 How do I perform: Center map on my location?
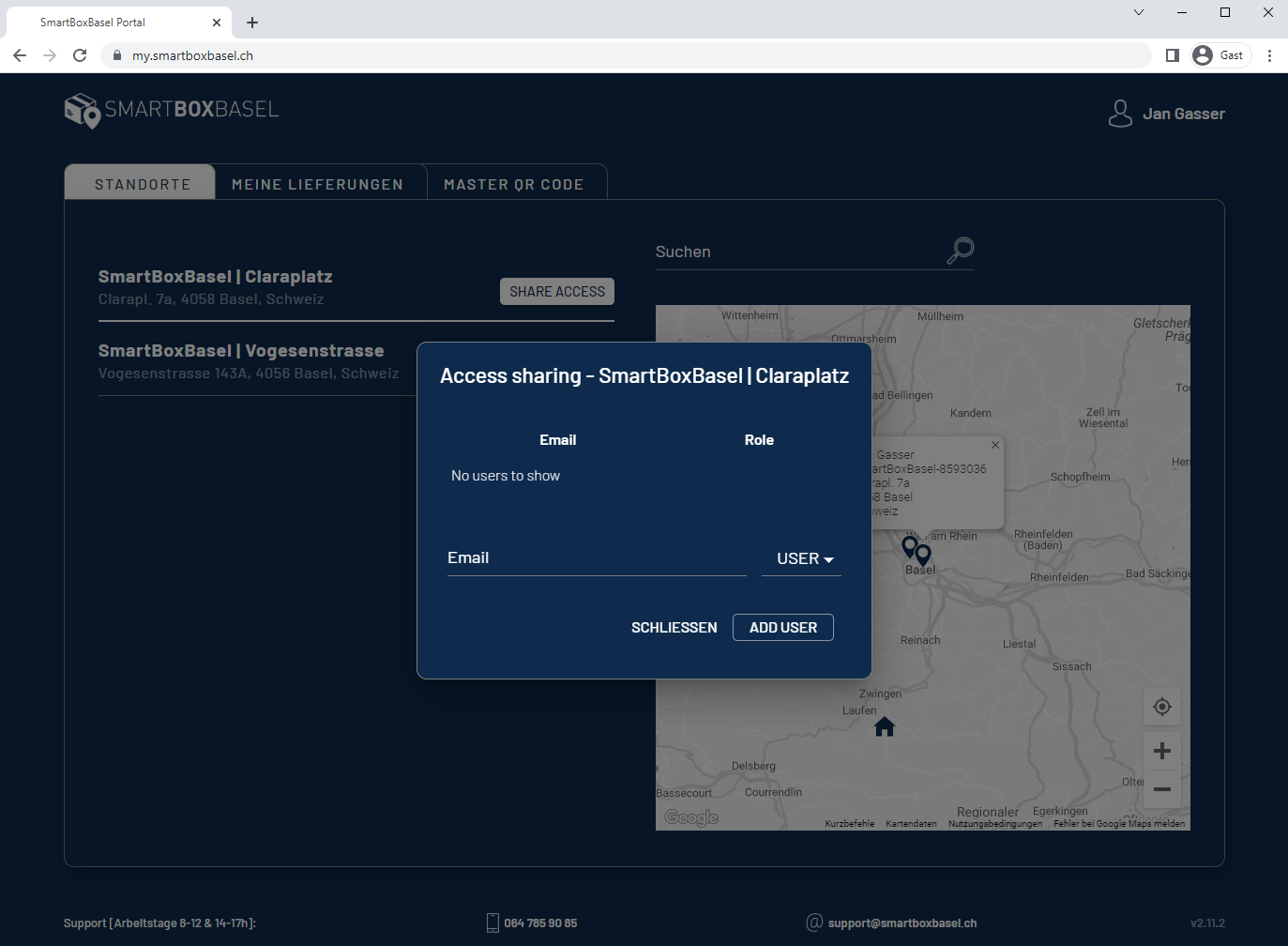click(x=1161, y=707)
